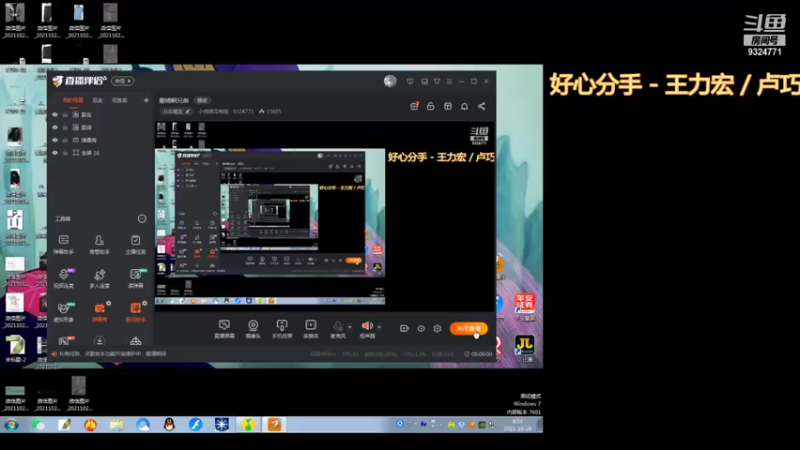Open settings gear on 弹幕秀 tool
This screenshot has height=450, width=800.
[x=108, y=304]
